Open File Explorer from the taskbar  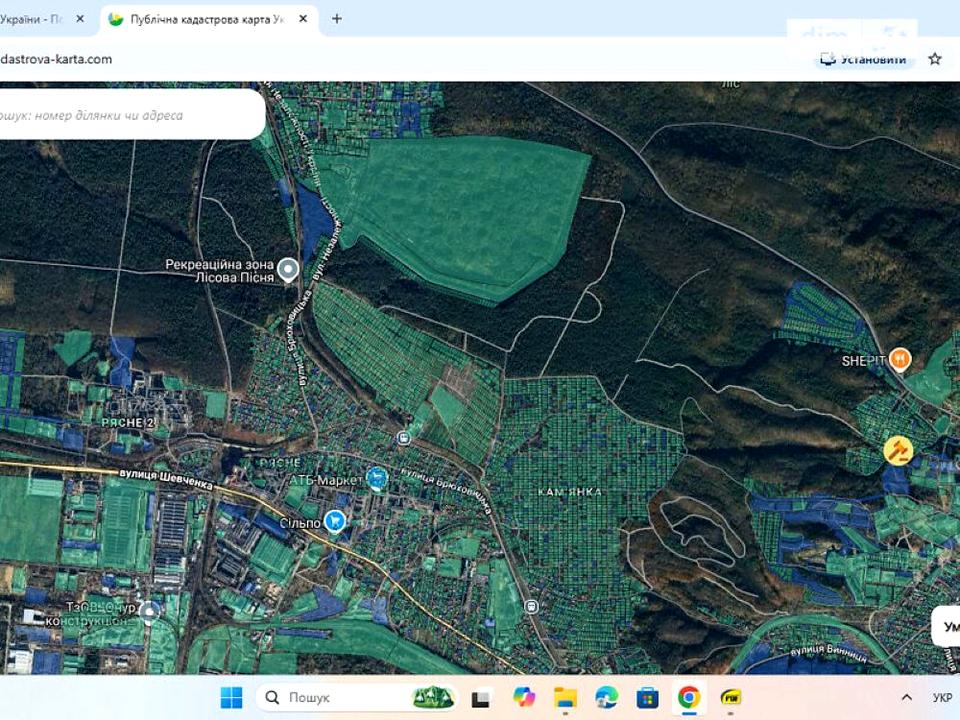point(566,697)
